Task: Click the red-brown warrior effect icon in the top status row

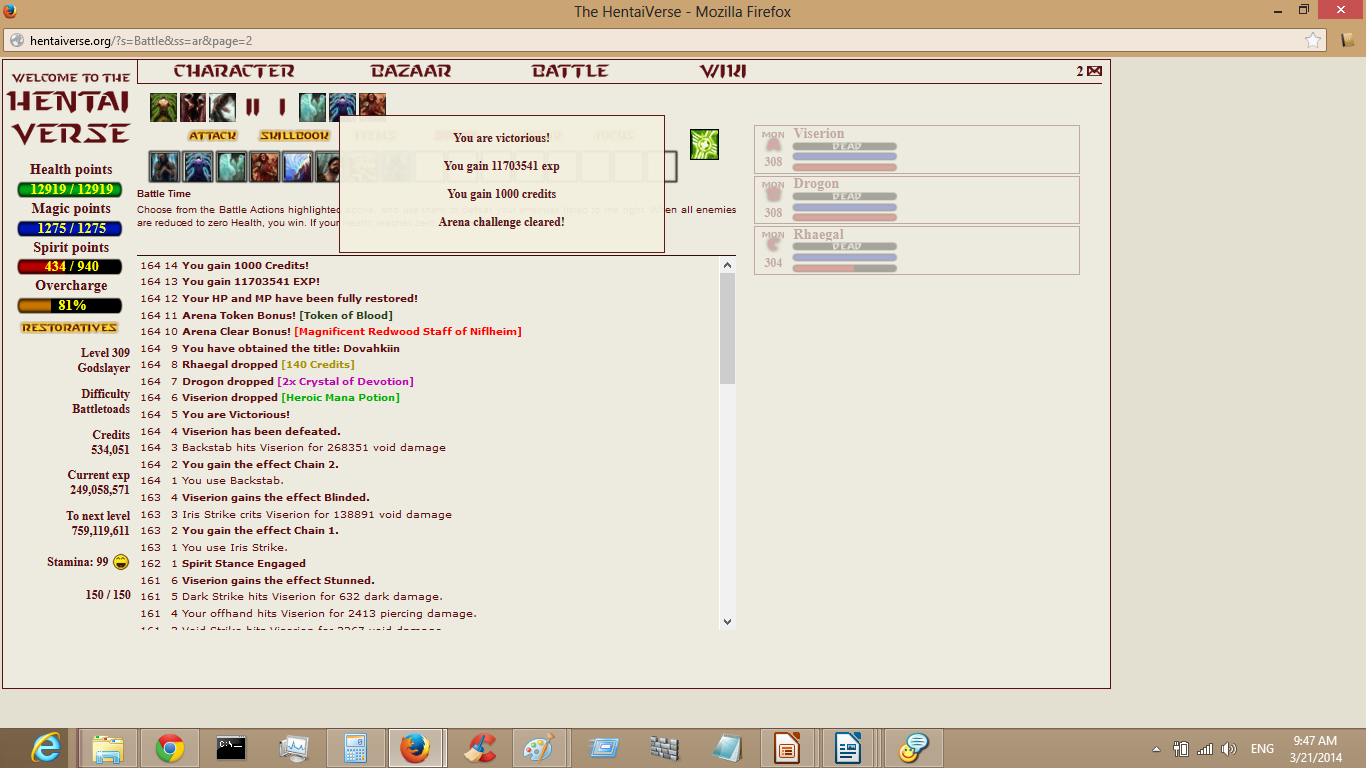Action: coord(372,106)
